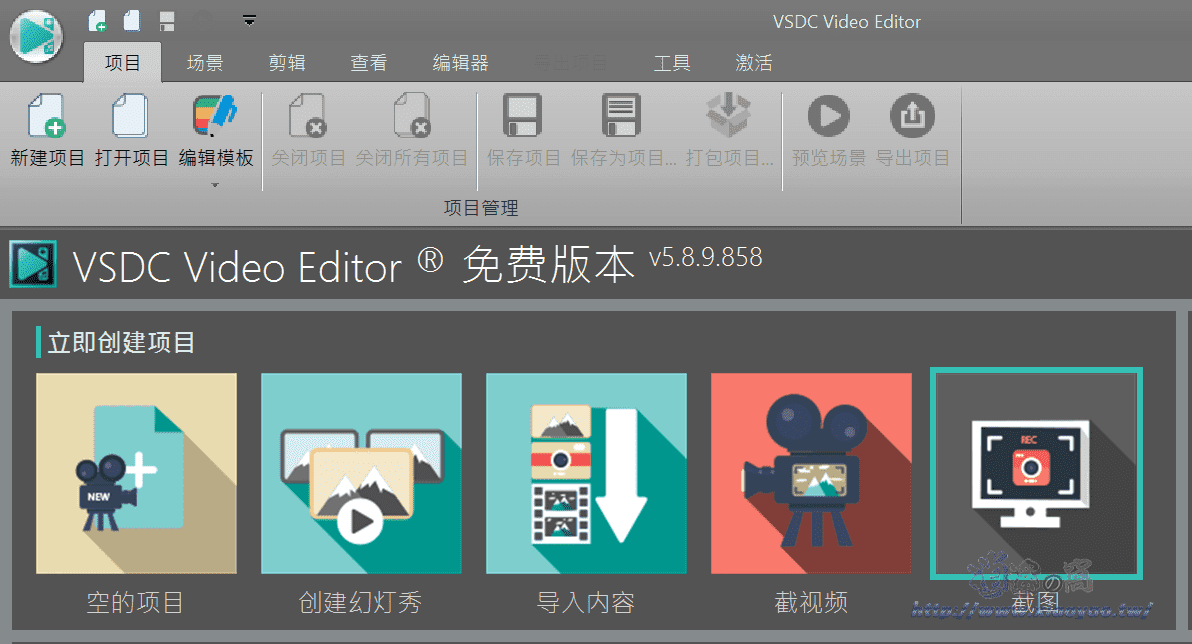Click the 项目管理 ribbon group label

tap(481, 208)
